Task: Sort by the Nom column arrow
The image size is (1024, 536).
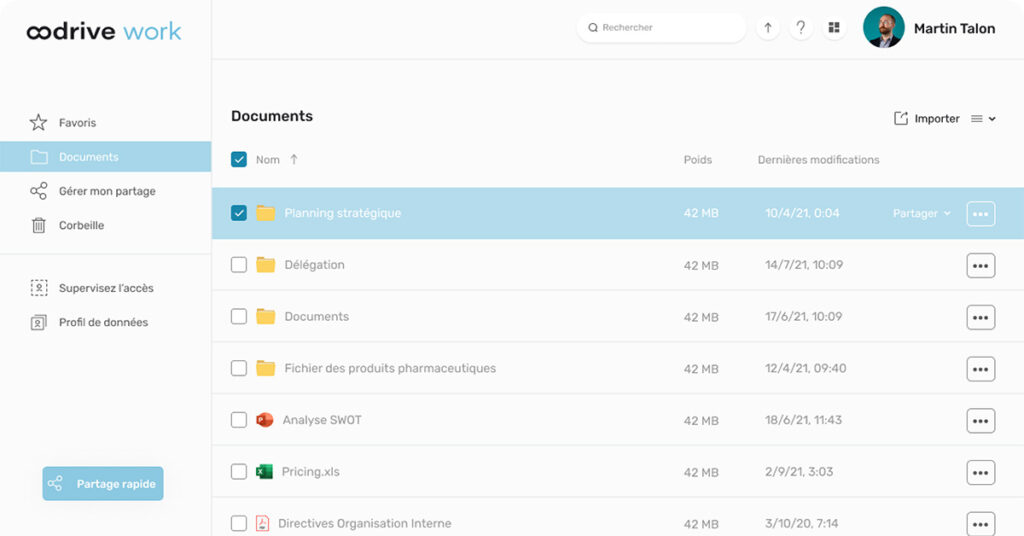Action: (x=294, y=159)
